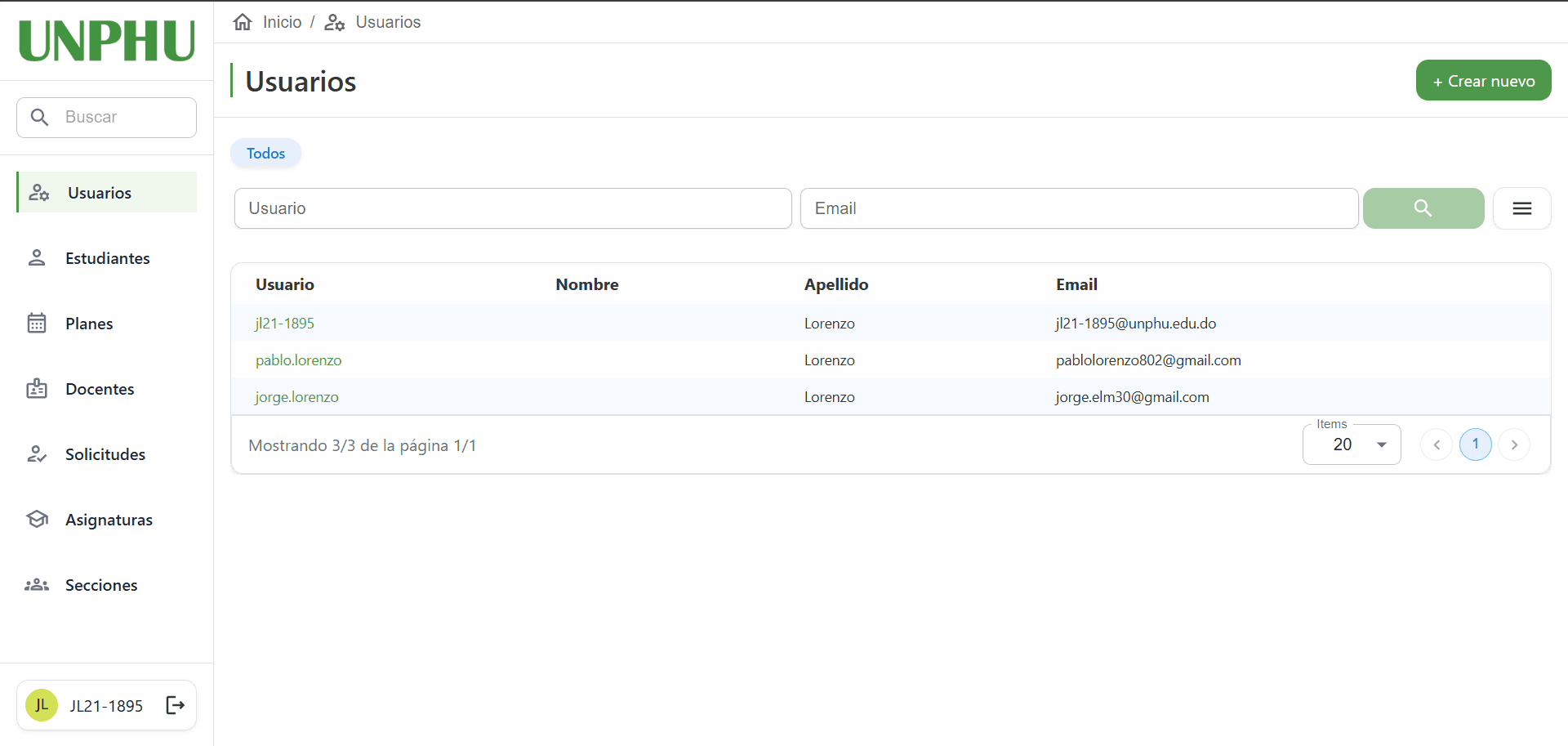Sort by Email column header
The image size is (1568, 746).
click(x=1076, y=284)
